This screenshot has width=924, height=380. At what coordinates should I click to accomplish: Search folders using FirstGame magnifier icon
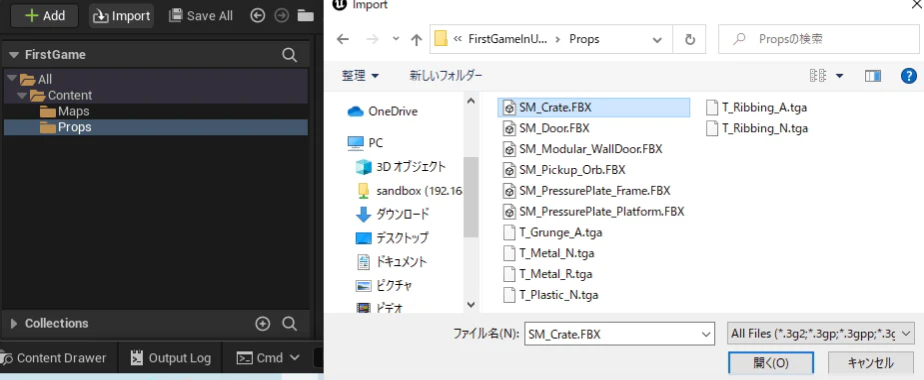(289, 55)
